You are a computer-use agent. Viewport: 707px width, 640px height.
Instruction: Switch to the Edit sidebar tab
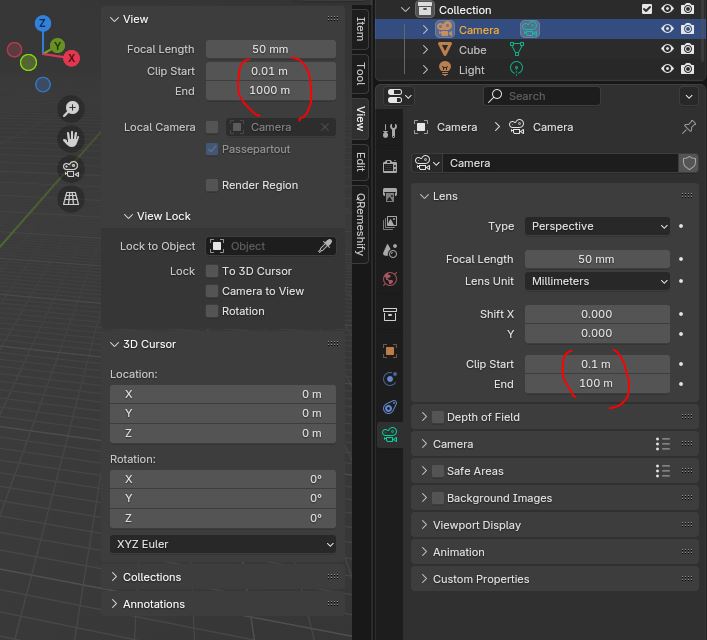pyautogui.click(x=360, y=162)
